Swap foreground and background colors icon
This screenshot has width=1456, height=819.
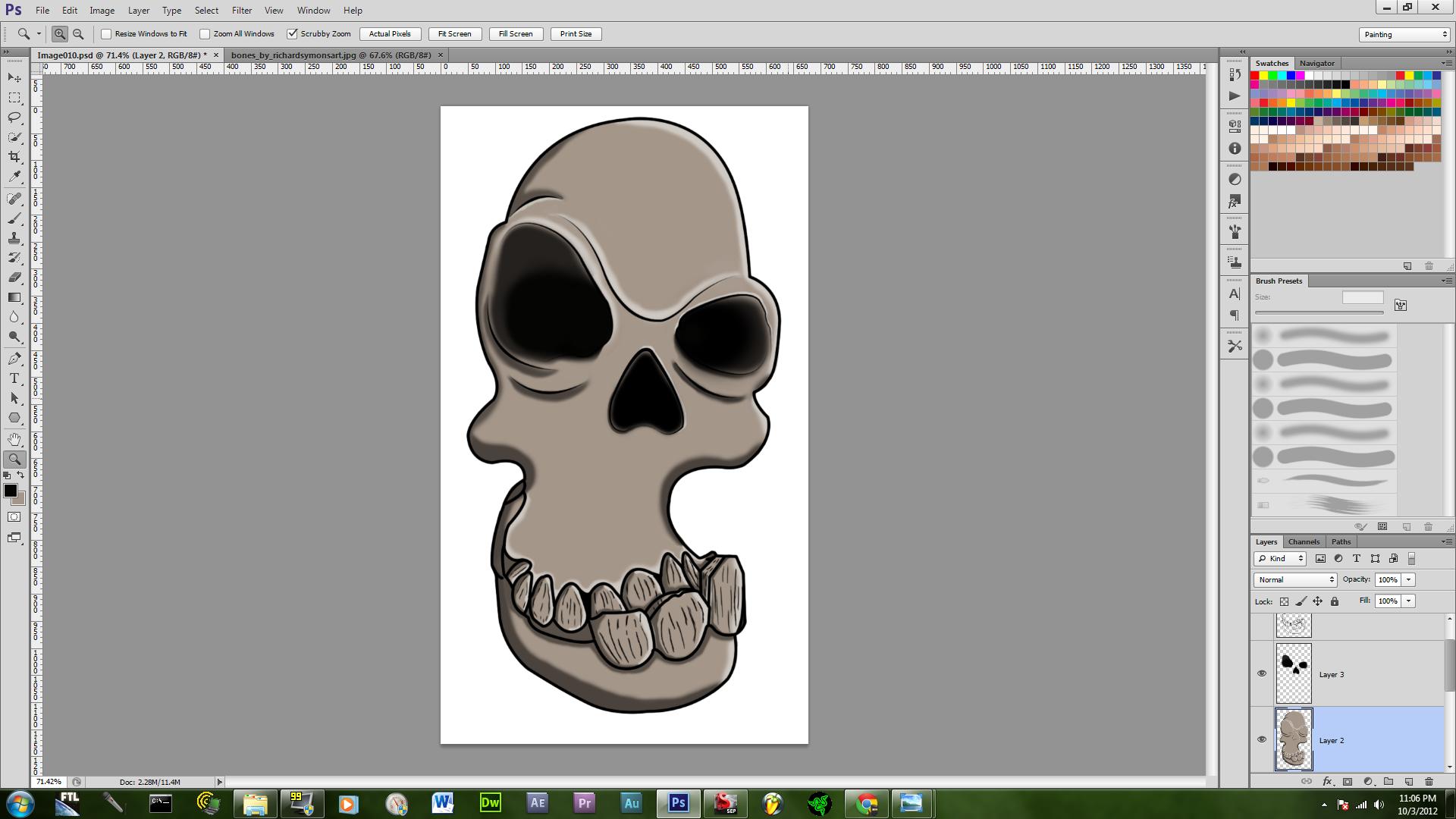(x=21, y=475)
